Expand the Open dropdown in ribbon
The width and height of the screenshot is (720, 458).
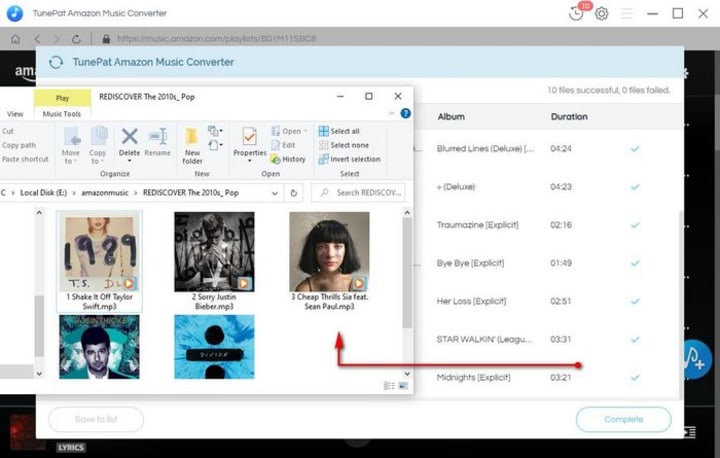(x=306, y=131)
